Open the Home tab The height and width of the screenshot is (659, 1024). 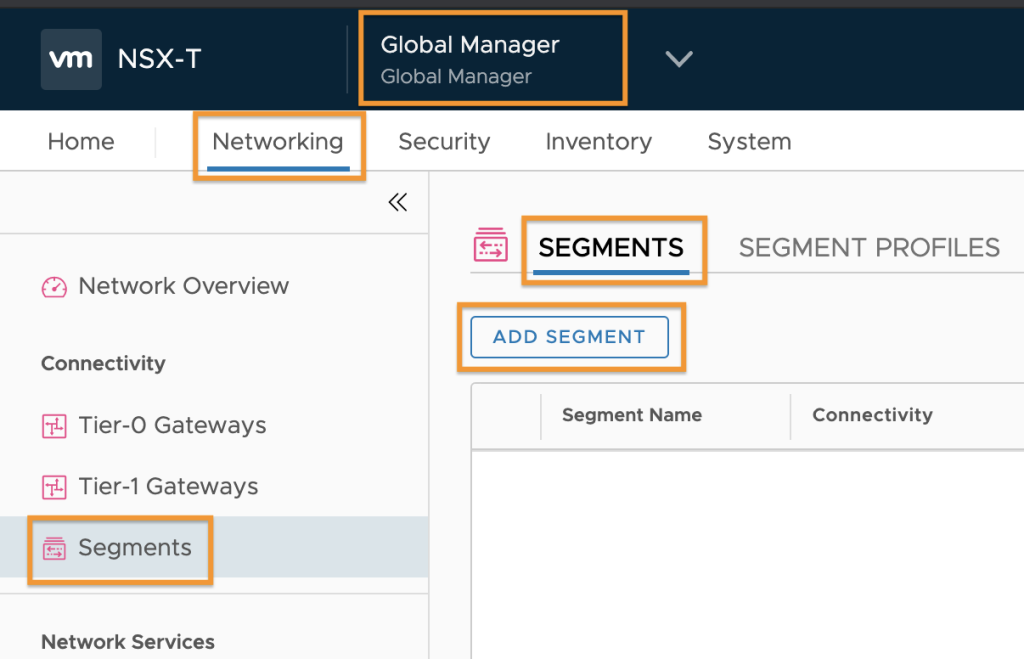coord(81,142)
